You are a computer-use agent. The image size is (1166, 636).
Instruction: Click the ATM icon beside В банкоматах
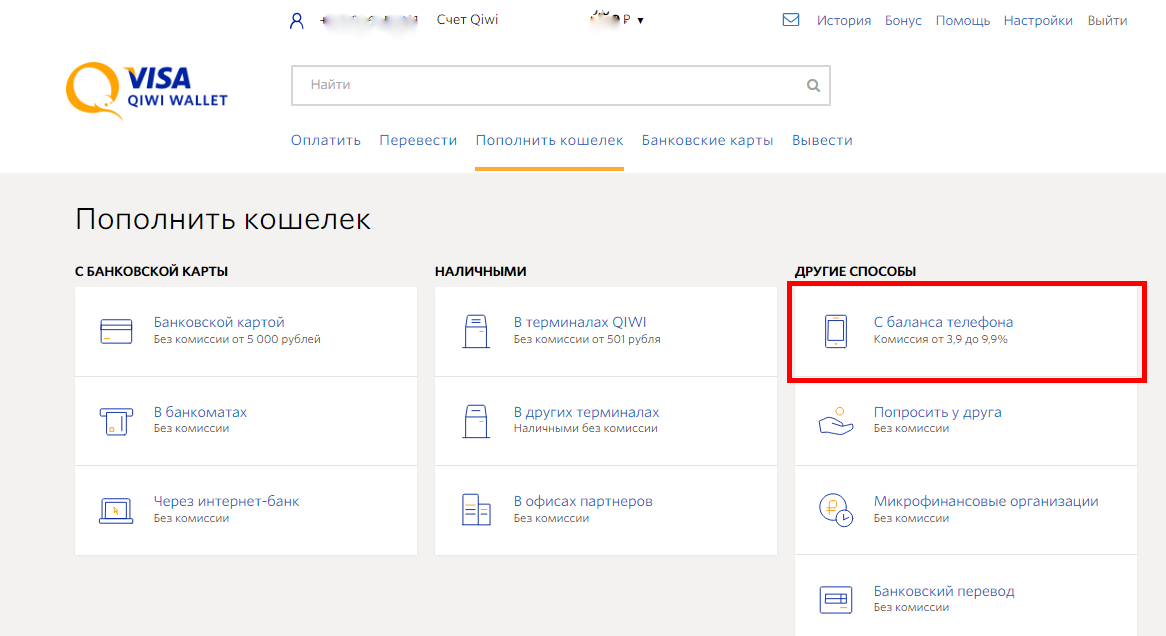(116, 421)
